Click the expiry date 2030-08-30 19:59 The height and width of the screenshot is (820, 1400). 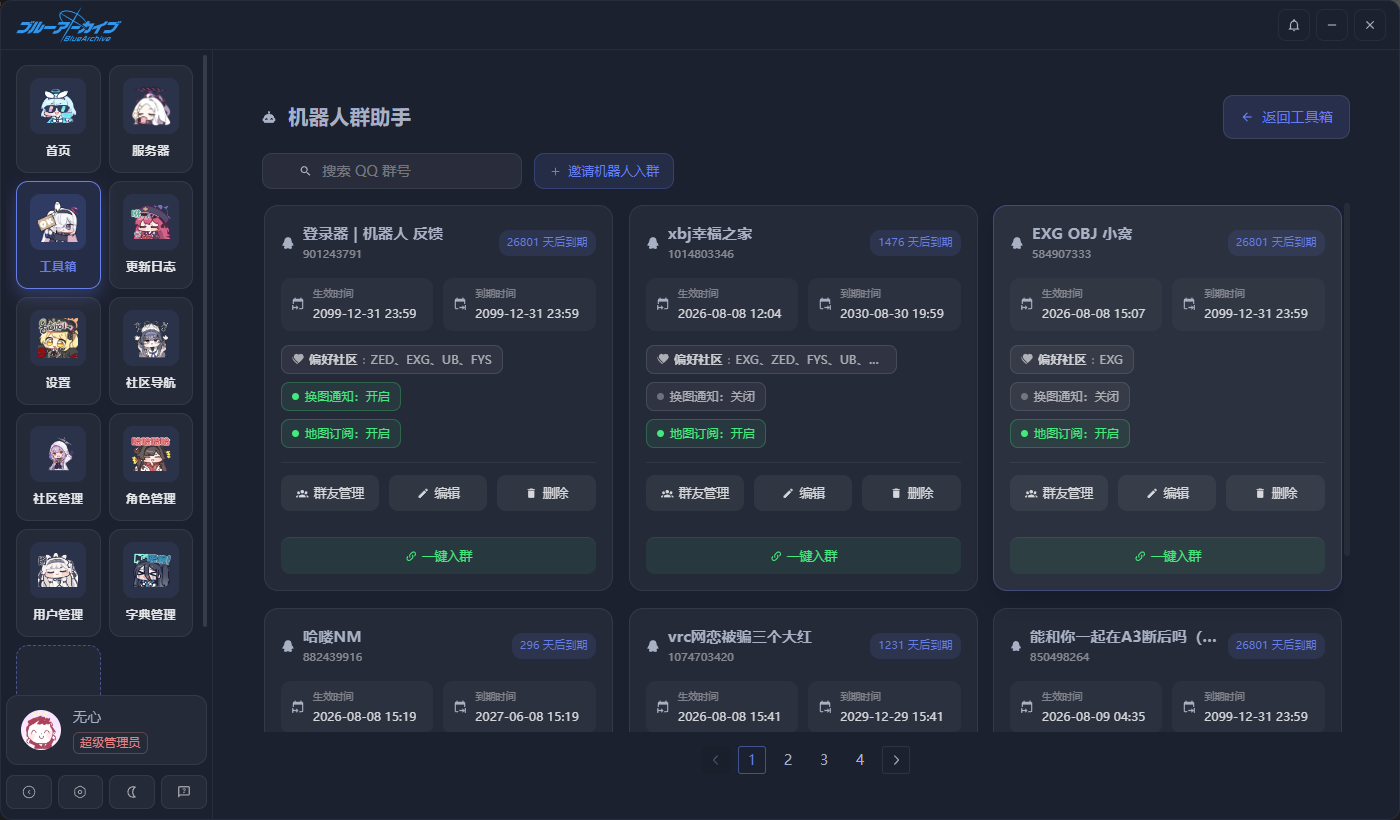pos(892,313)
